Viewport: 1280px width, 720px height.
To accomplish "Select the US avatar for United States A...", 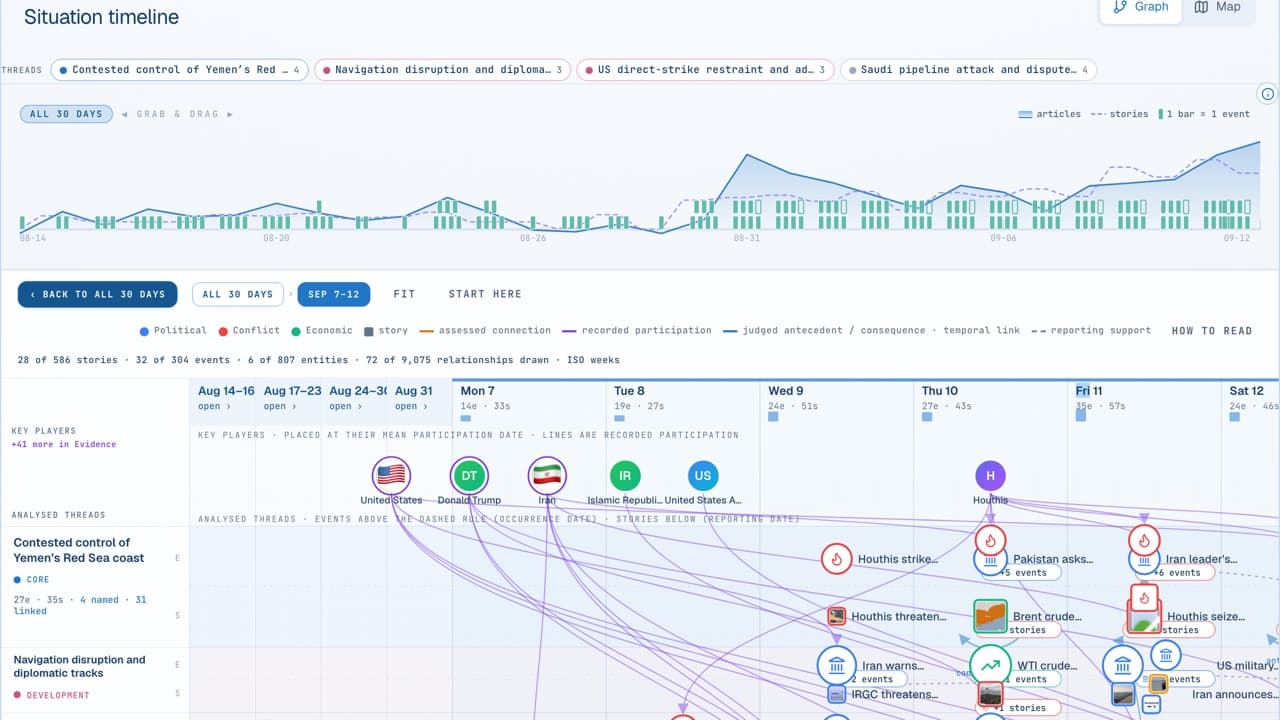I will click(x=703, y=475).
